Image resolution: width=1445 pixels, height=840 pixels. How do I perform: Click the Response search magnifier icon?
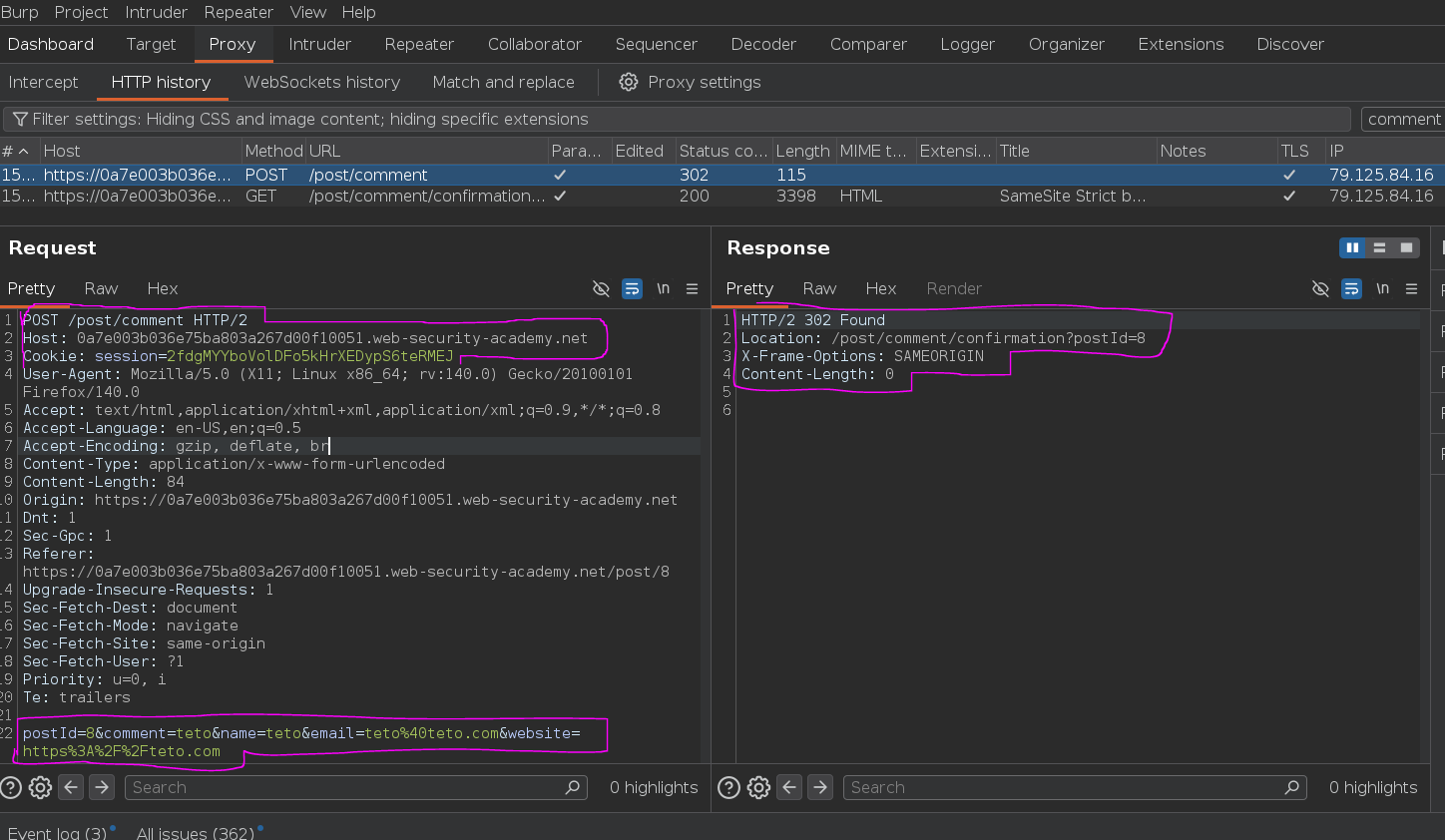[x=1291, y=787]
